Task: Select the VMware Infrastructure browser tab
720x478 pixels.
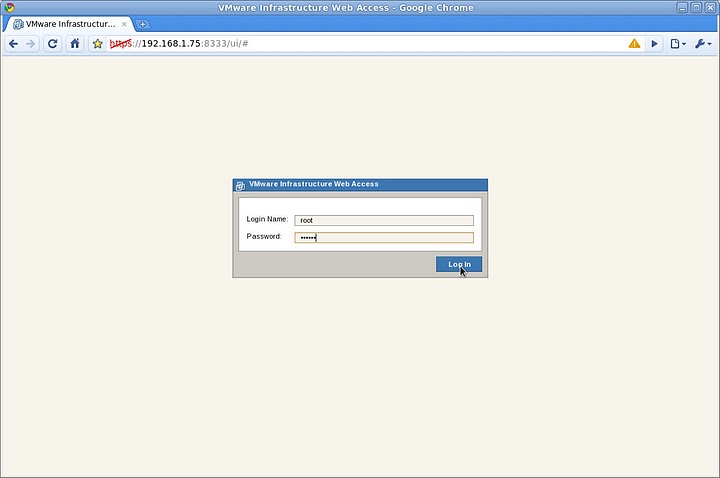Action: [69, 24]
